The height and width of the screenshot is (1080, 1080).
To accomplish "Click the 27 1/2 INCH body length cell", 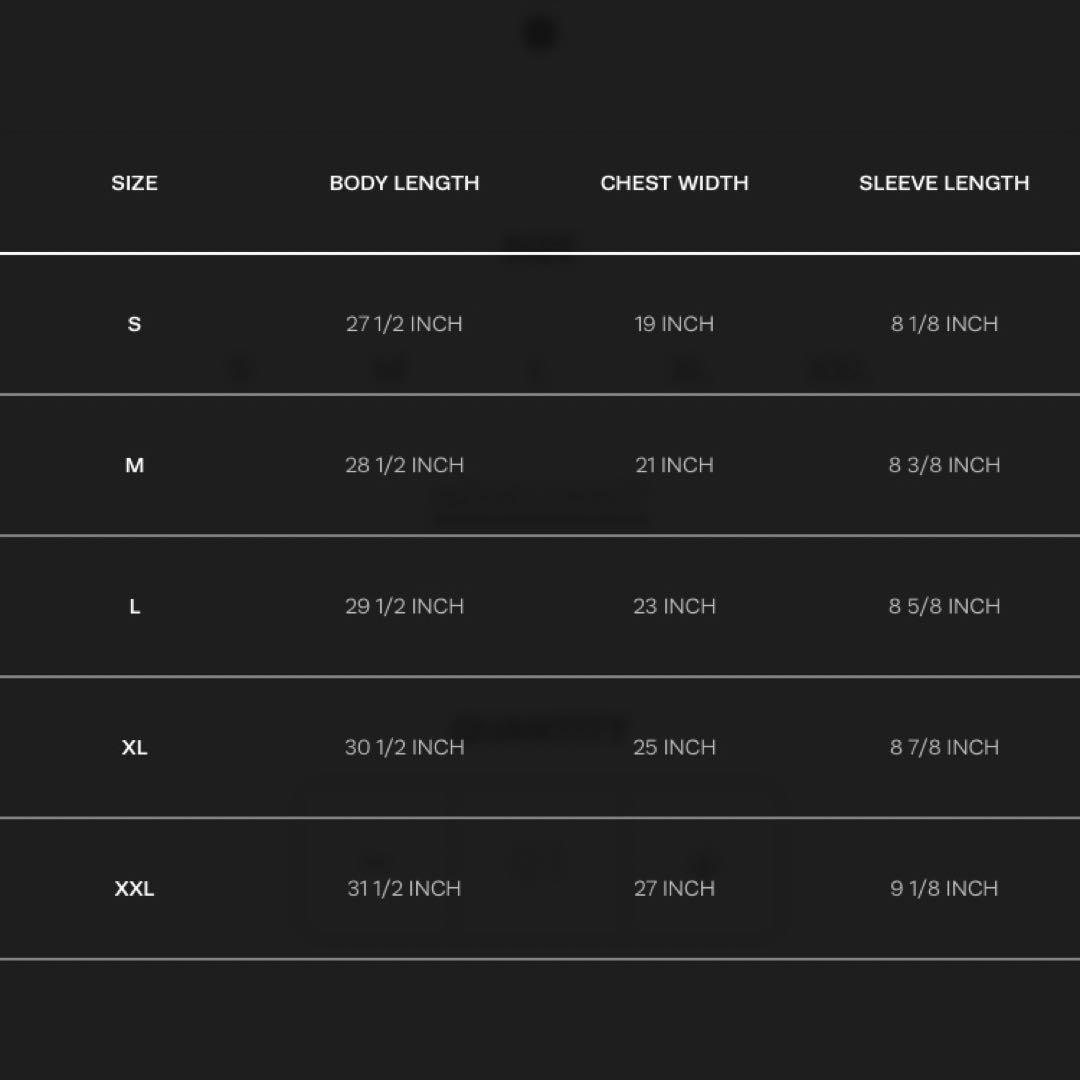I will [x=404, y=324].
